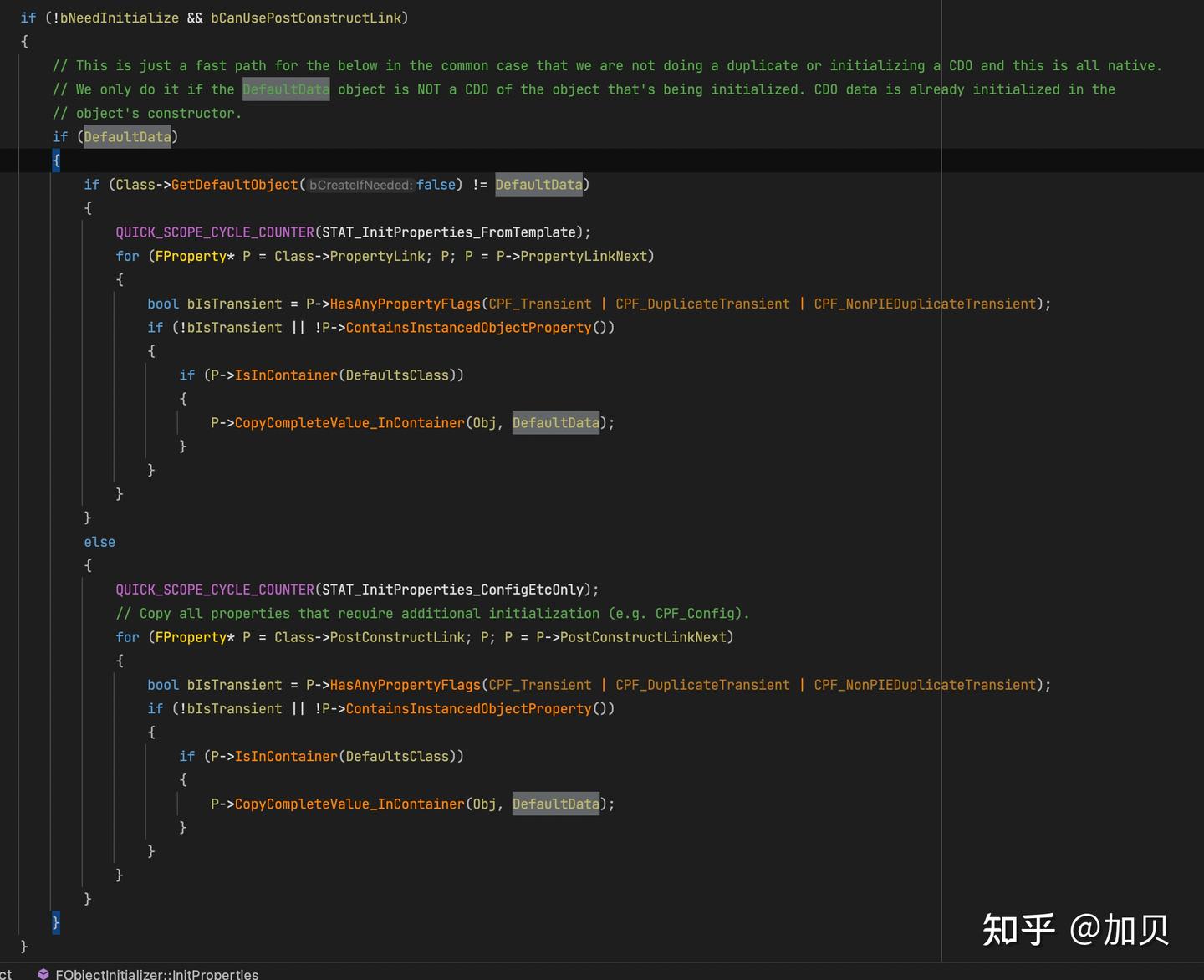Click the "Copy all properties" comment line

pos(432,614)
